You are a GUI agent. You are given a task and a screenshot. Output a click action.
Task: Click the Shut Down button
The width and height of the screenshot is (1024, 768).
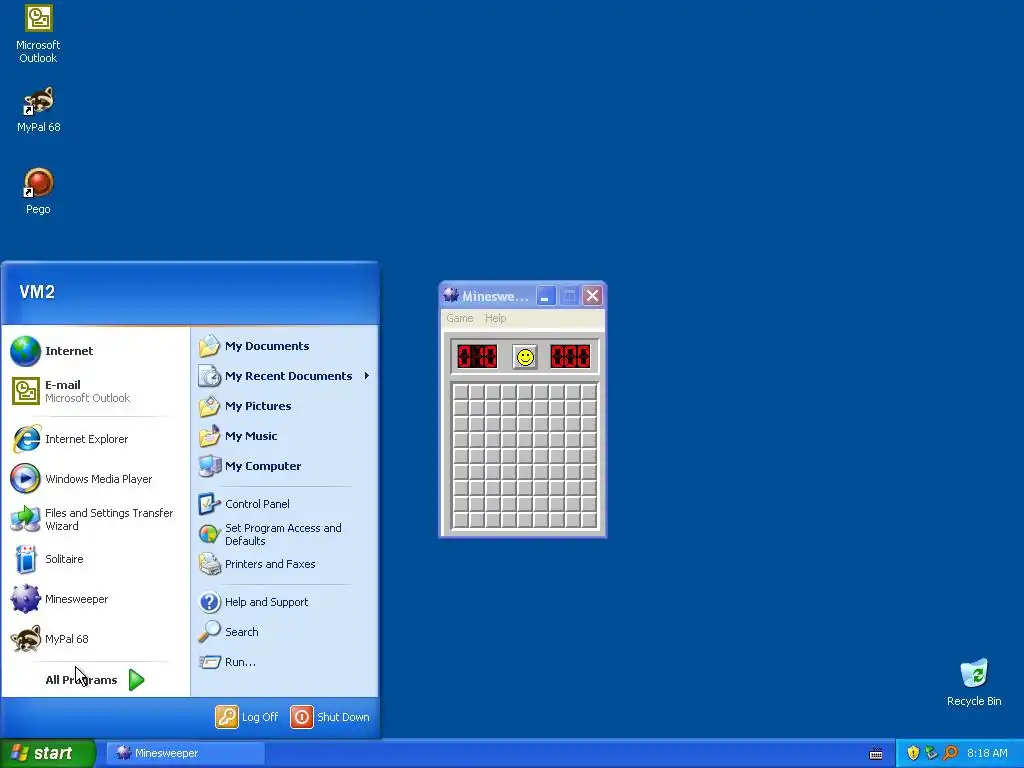330,717
